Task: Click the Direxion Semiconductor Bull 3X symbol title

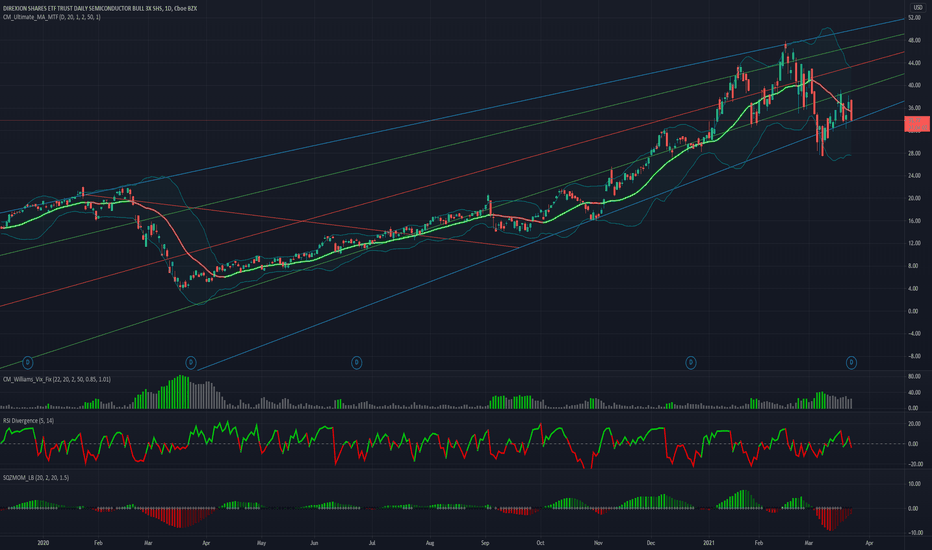Action: tap(100, 8)
